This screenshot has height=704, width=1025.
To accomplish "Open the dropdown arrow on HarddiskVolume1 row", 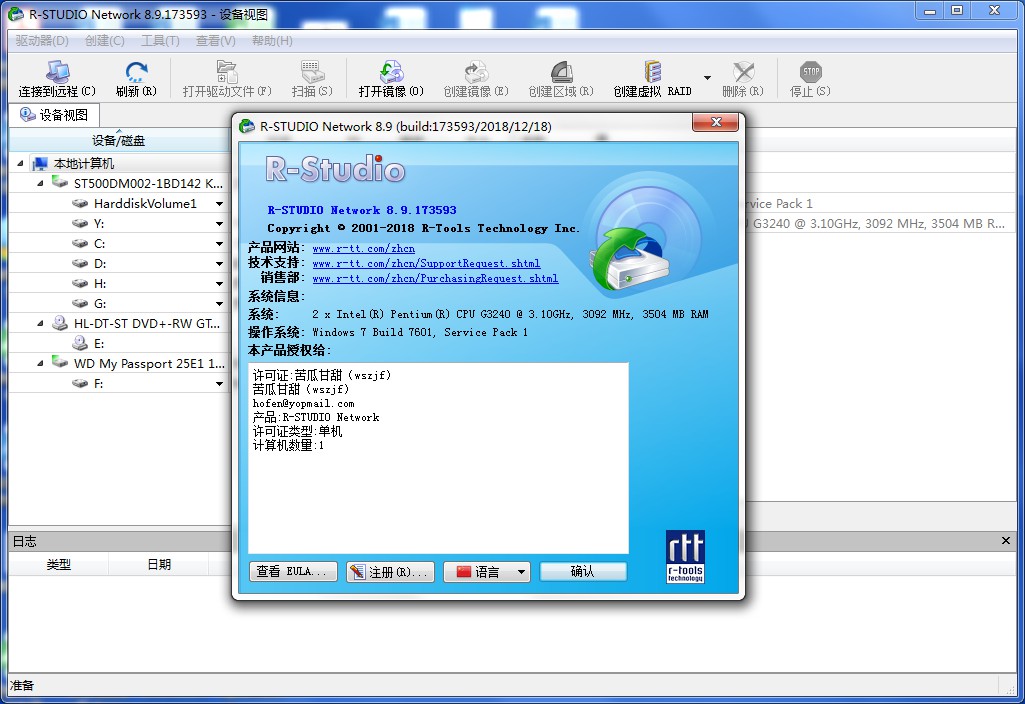I will pyautogui.click(x=219, y=204).
